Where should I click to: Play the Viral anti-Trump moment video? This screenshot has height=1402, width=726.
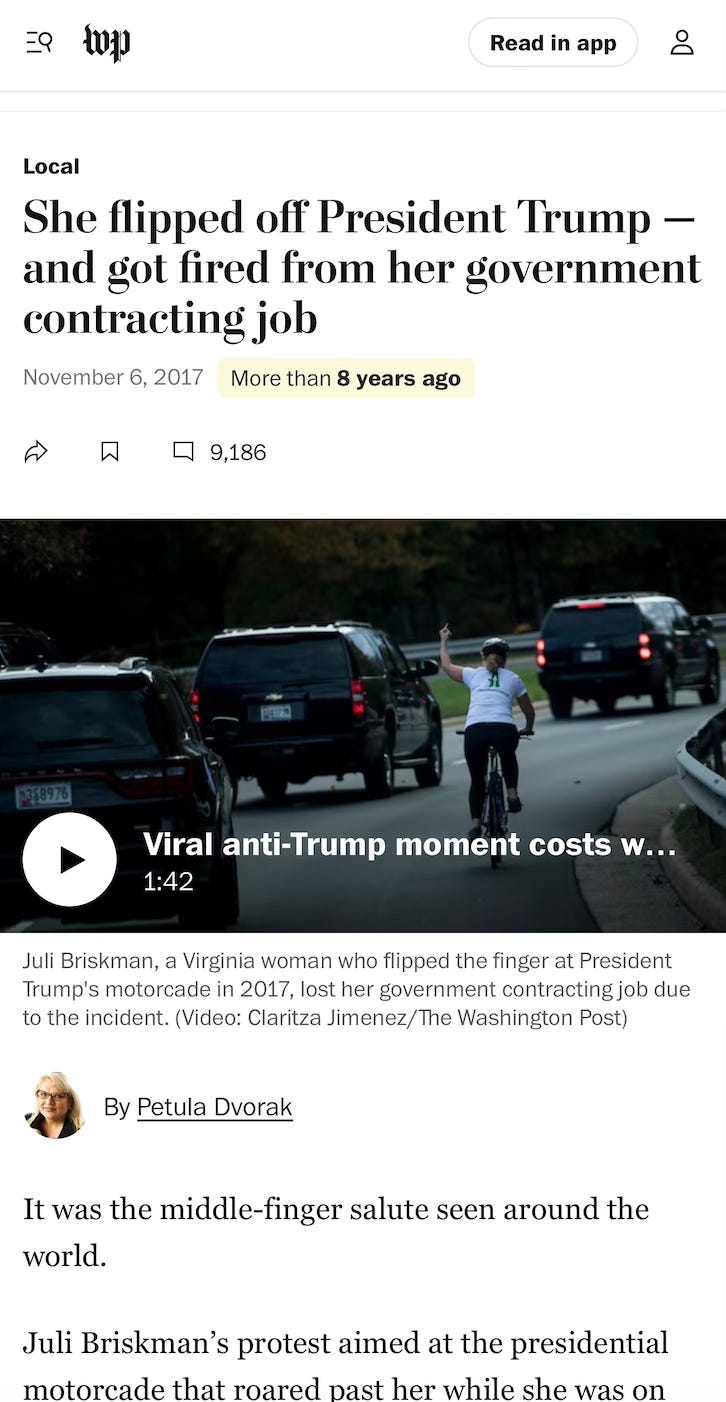[70, 860]
